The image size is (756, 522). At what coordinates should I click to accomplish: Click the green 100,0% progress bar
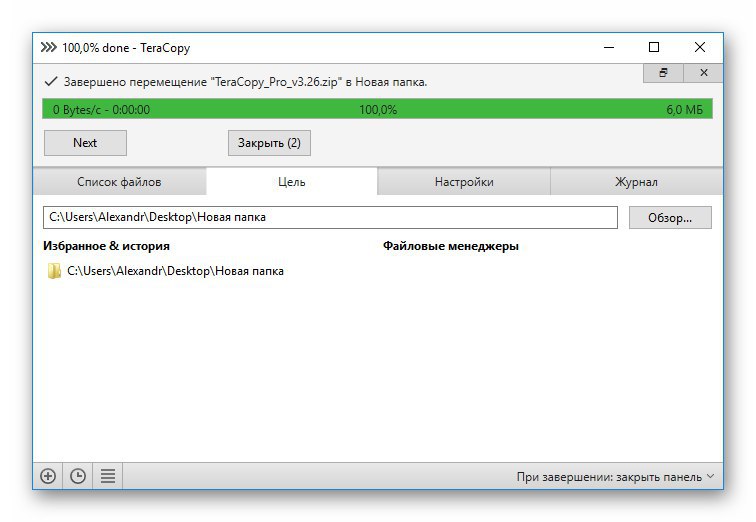378,109
